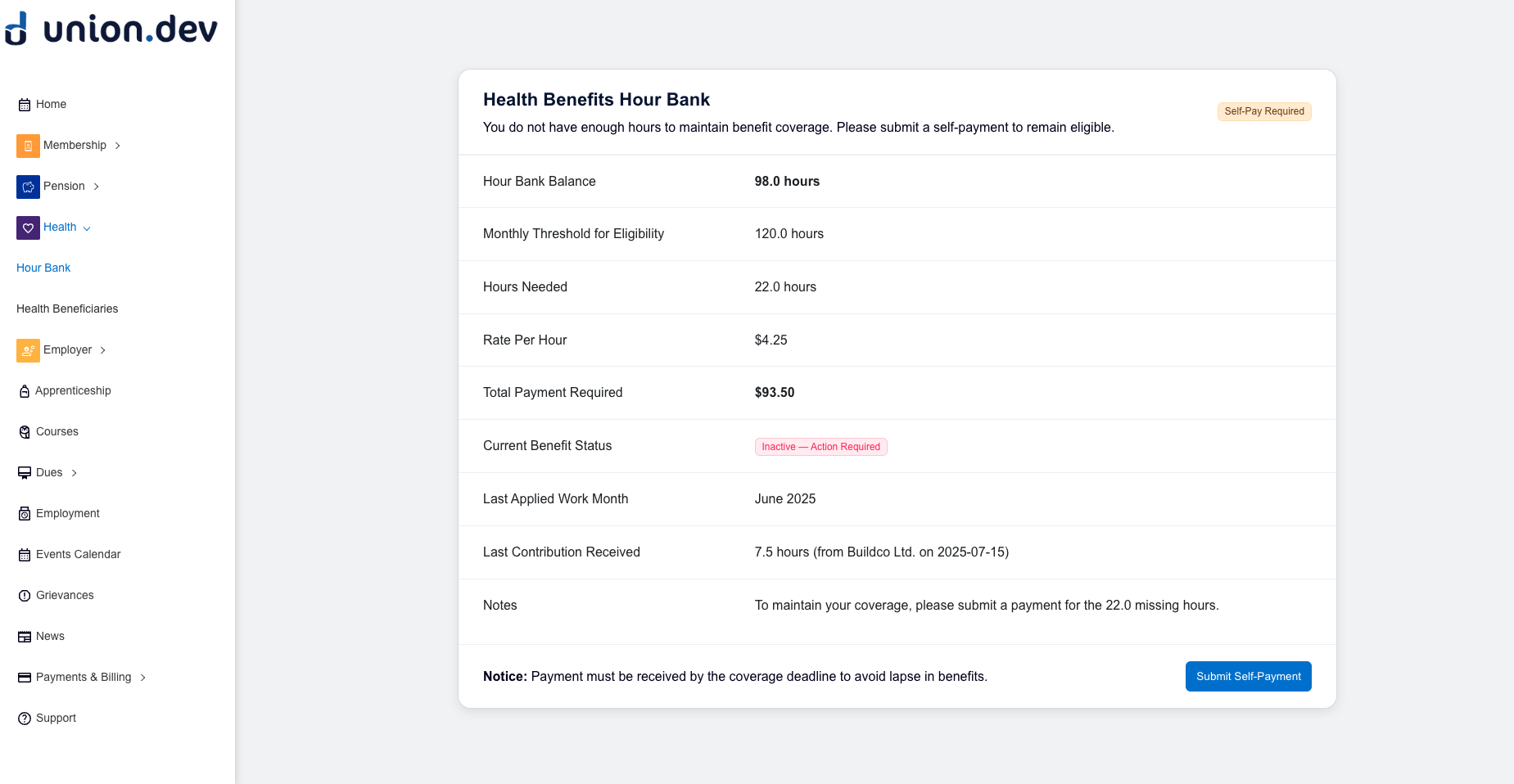Click the Courses icon in sidebar
Viewport: 1514px width, 784px height.
pyautogui.click(x=25, y=432)
